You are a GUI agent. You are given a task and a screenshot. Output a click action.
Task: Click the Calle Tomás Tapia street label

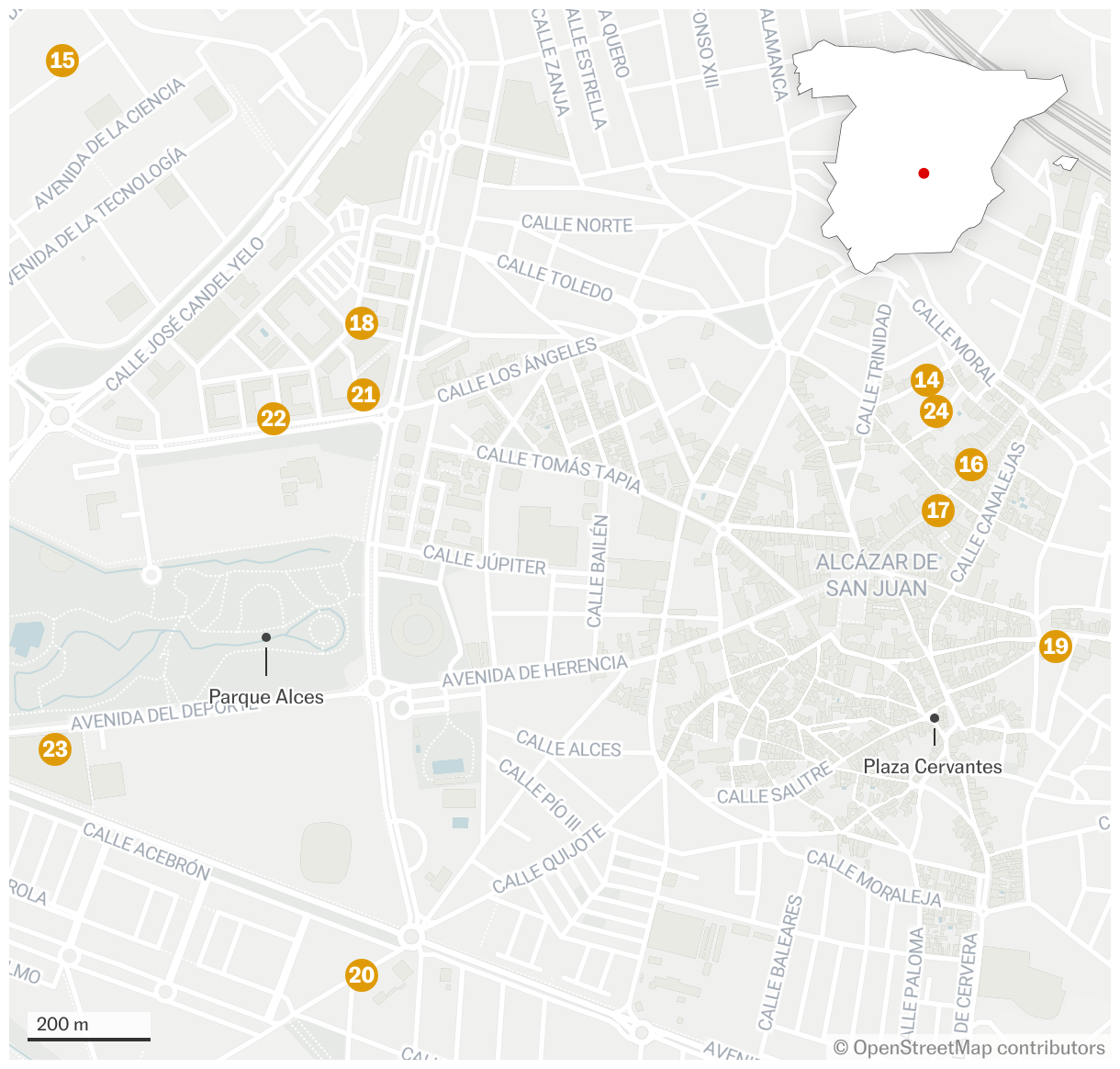tap(557, 468)
